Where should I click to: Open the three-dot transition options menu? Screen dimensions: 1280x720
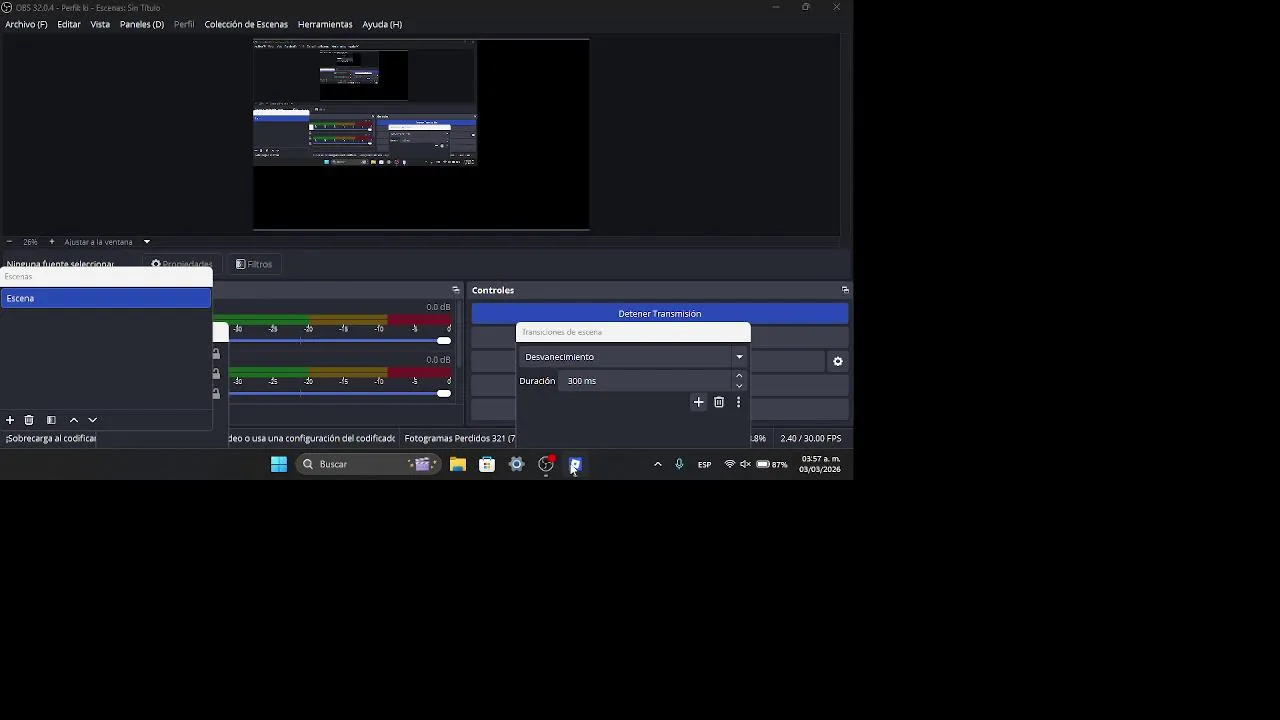(x=738, y=402)
